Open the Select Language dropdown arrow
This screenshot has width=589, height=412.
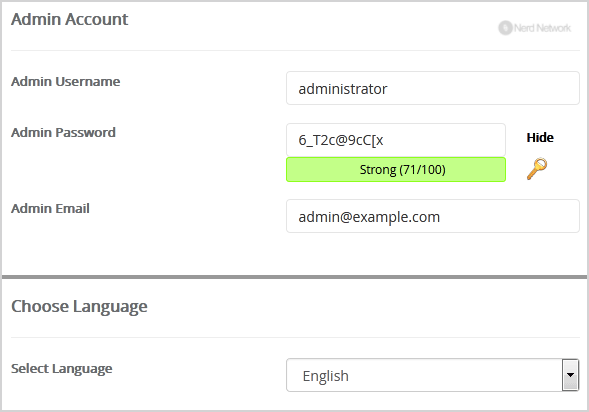pos(570,375)
